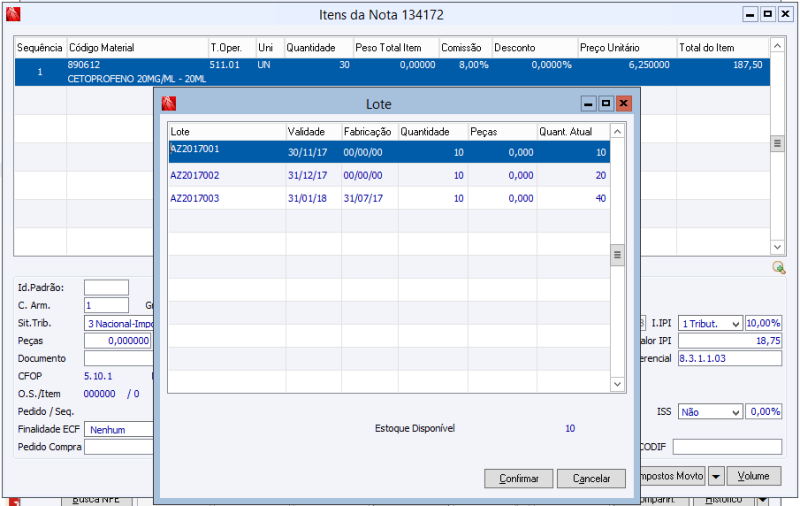Click the ISS percentage field 0,00%
The image size is (800, 506).
tap(763, 412)
